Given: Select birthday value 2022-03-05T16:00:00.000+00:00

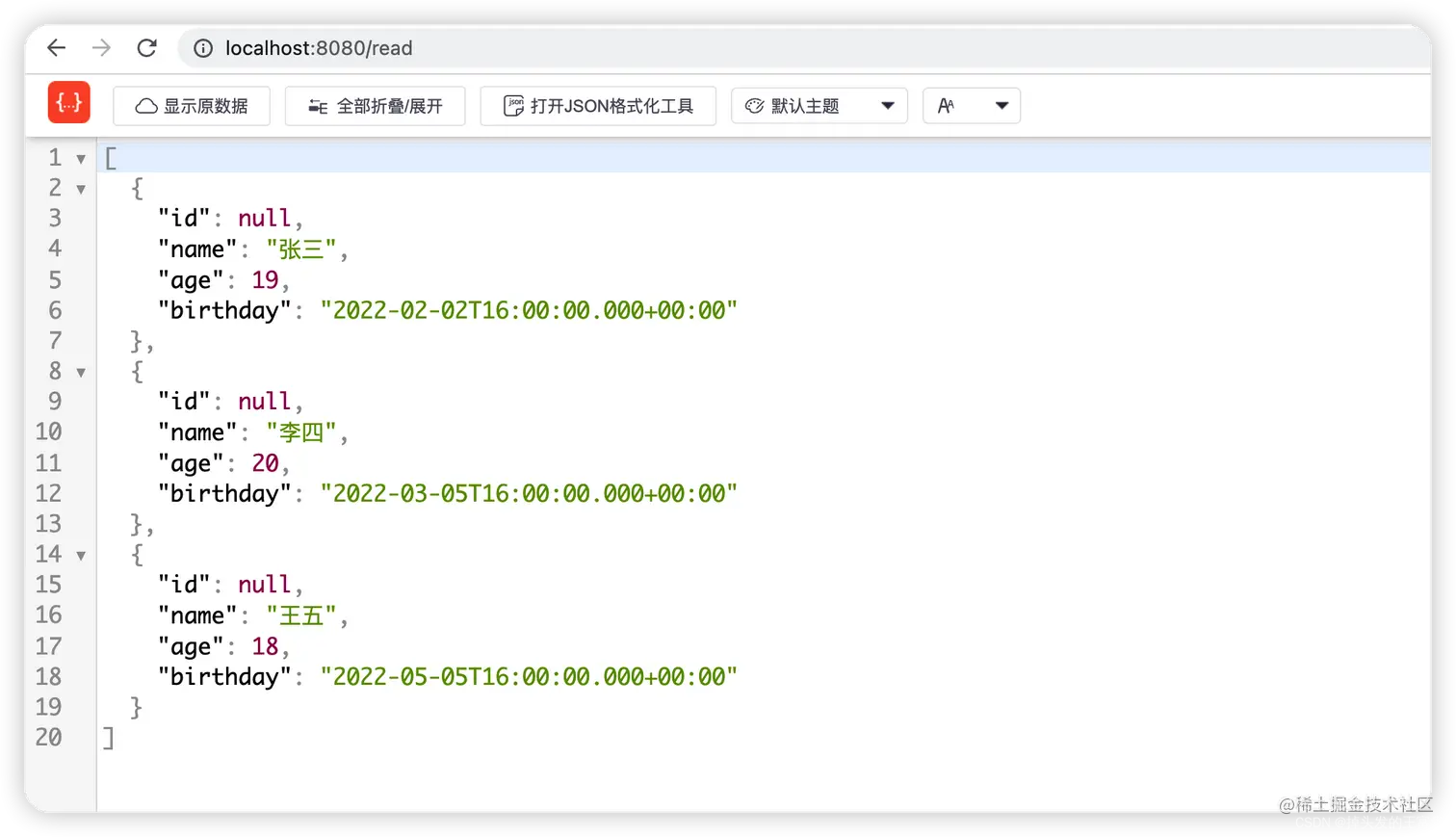Looking at the screenshot, I should (529, 493).
